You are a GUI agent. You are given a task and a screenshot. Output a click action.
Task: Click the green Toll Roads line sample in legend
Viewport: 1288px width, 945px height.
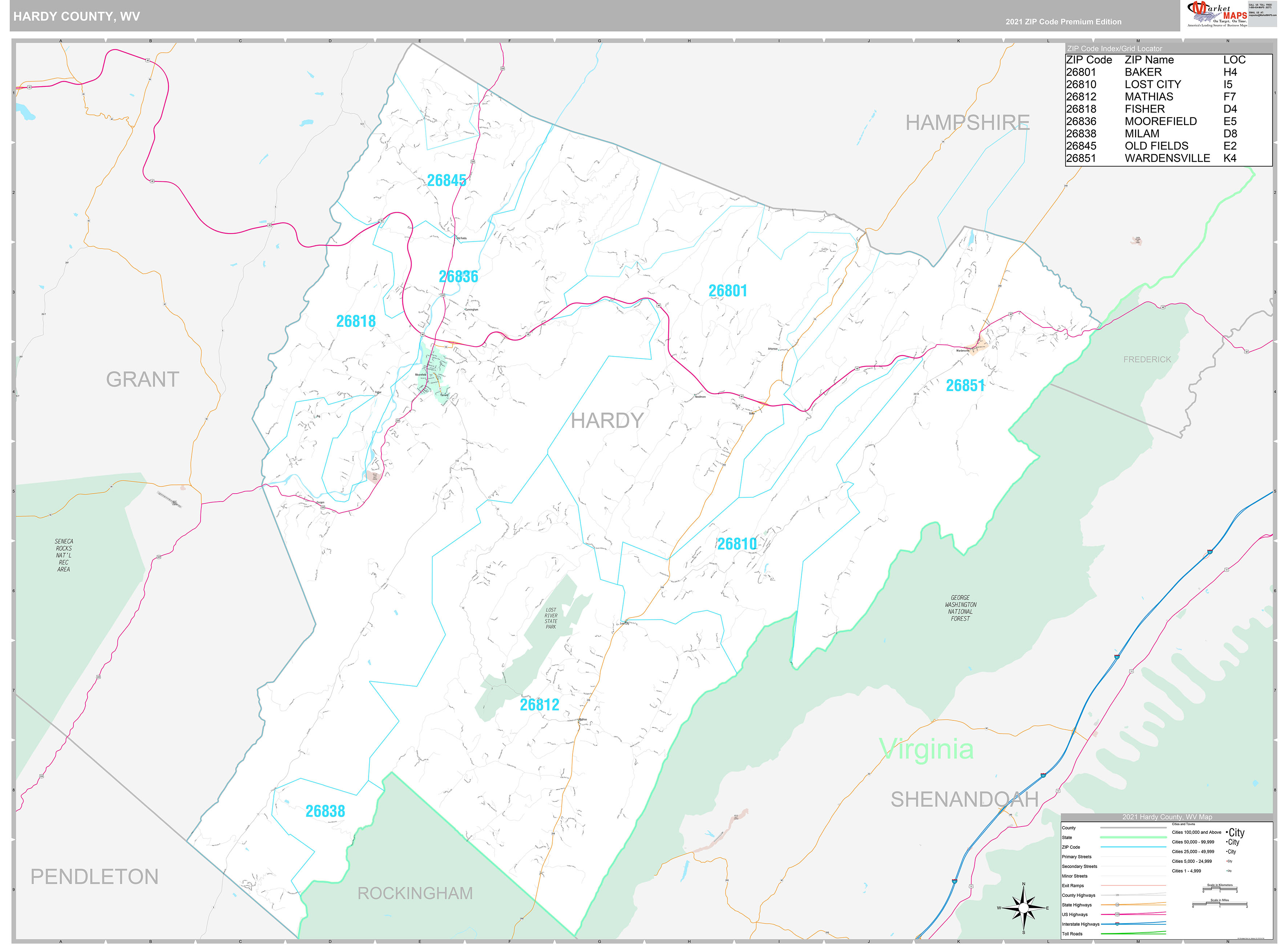(x=1134, y=935)
